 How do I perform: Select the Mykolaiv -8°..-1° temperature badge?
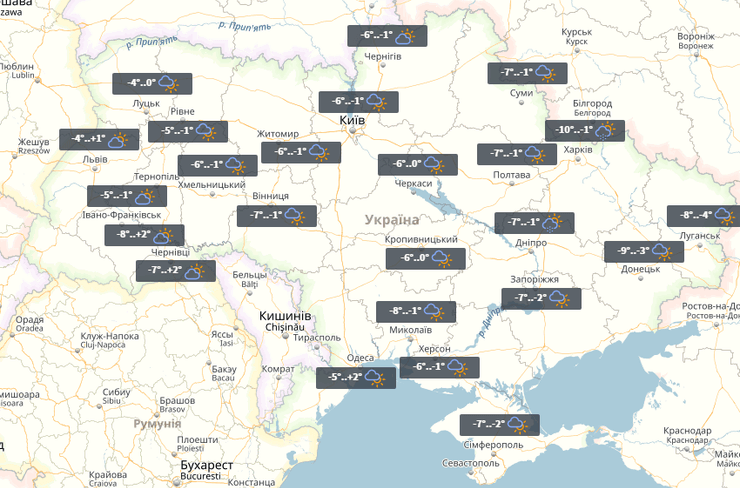coord(415,311)
